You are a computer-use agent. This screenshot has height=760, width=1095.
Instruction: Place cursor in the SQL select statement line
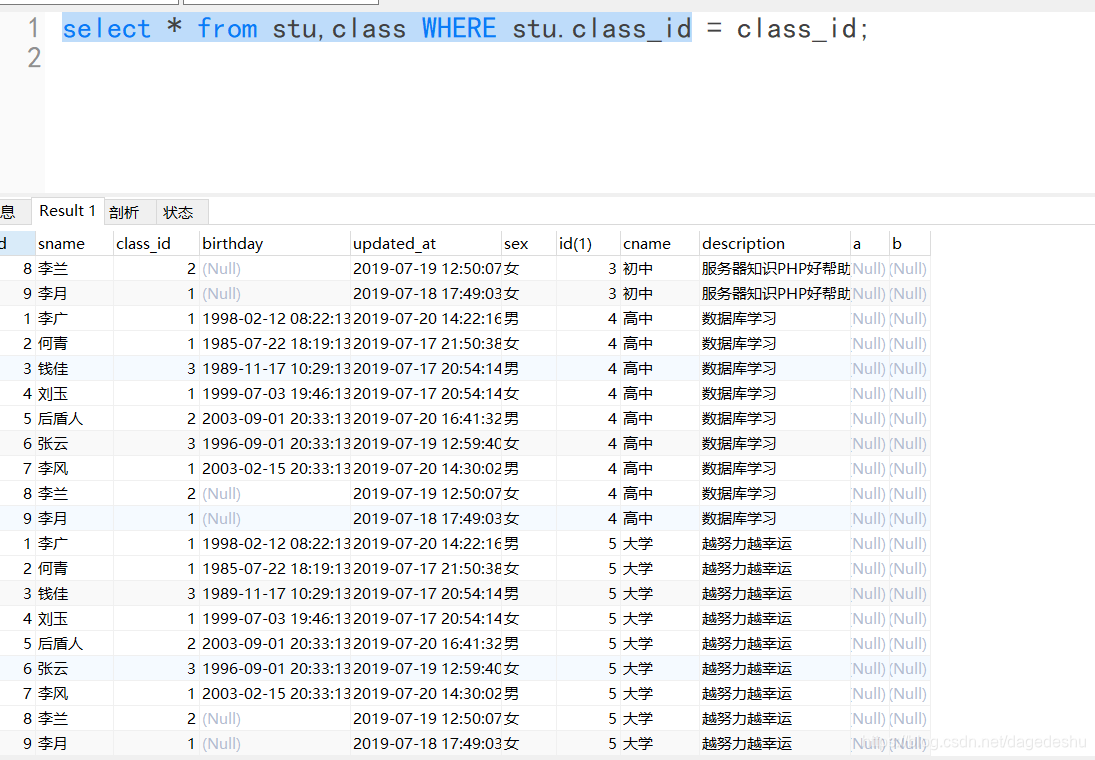click(464, 29)
